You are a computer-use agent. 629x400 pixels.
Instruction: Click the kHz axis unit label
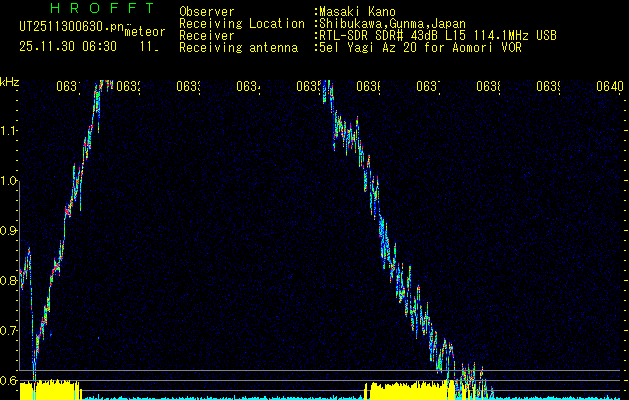[9, 81]
